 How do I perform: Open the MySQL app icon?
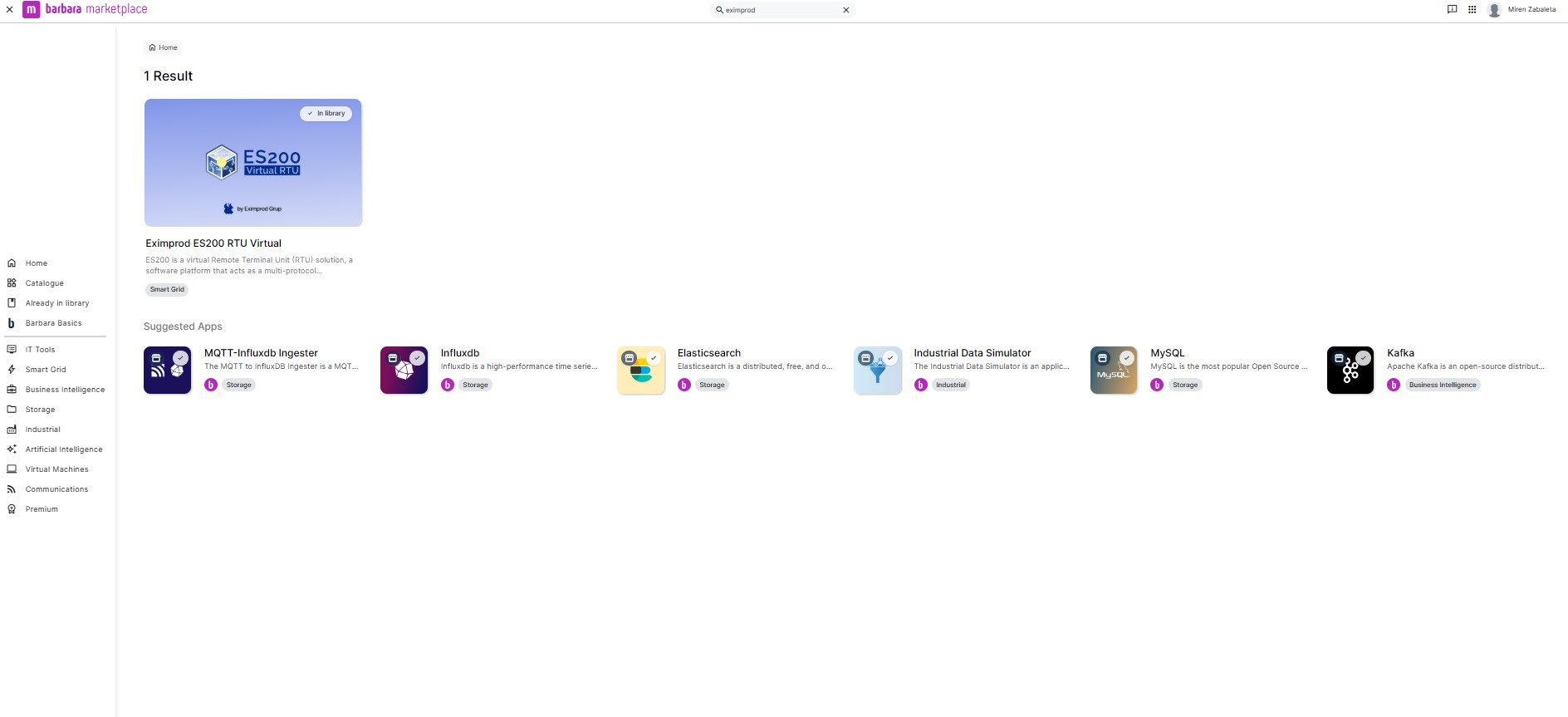pos(1114,371)
